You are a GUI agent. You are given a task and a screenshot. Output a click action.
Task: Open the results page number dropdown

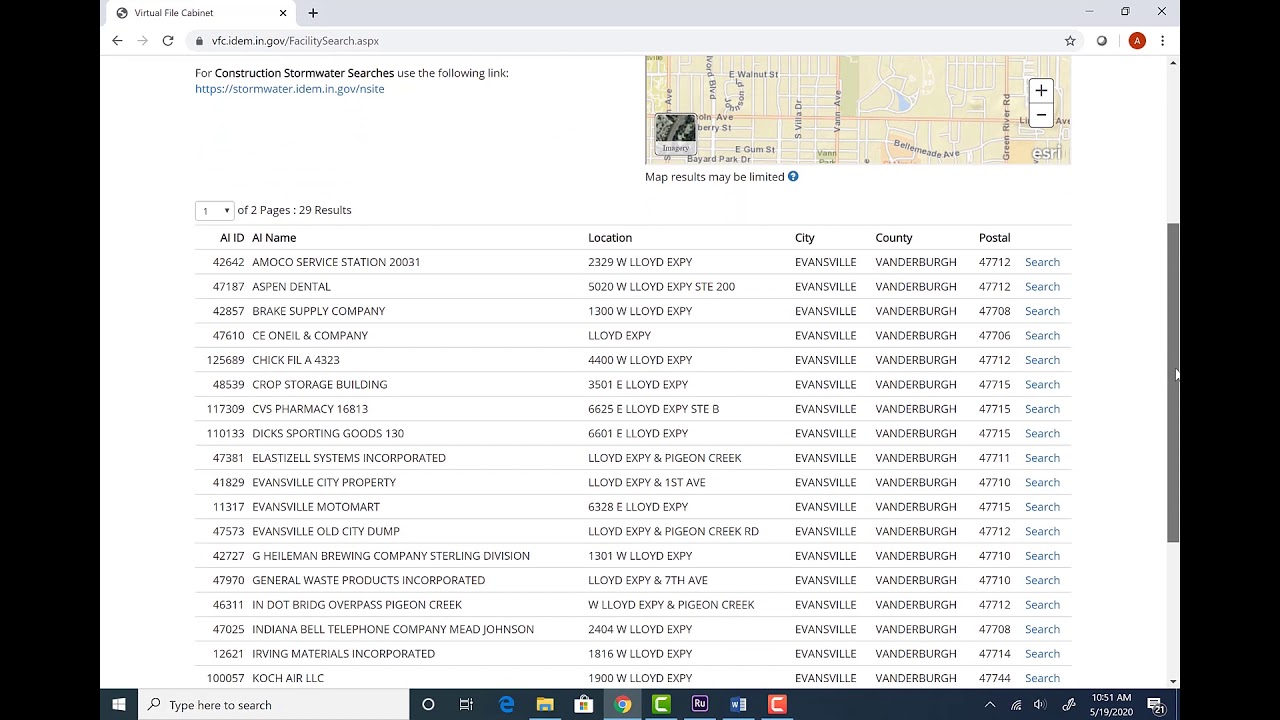click(x=214, y=211)
